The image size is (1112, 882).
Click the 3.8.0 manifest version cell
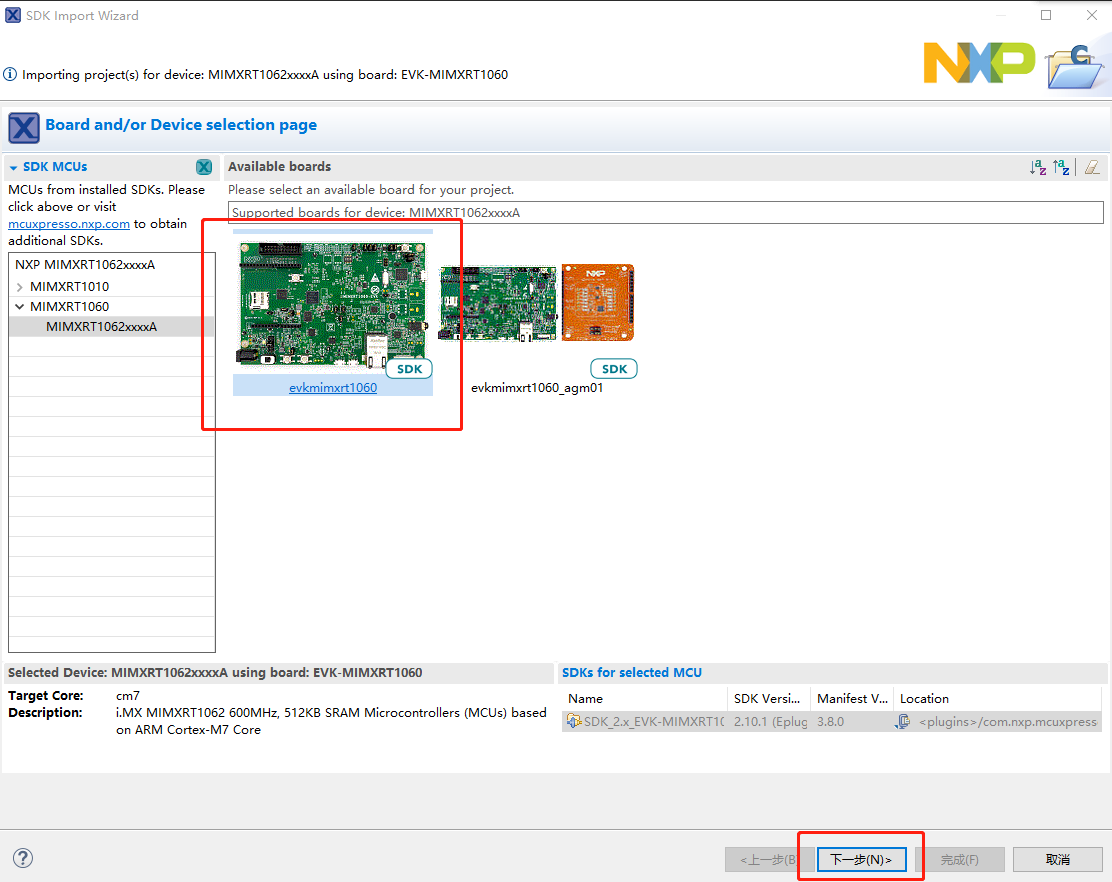[x=830, y=722]
